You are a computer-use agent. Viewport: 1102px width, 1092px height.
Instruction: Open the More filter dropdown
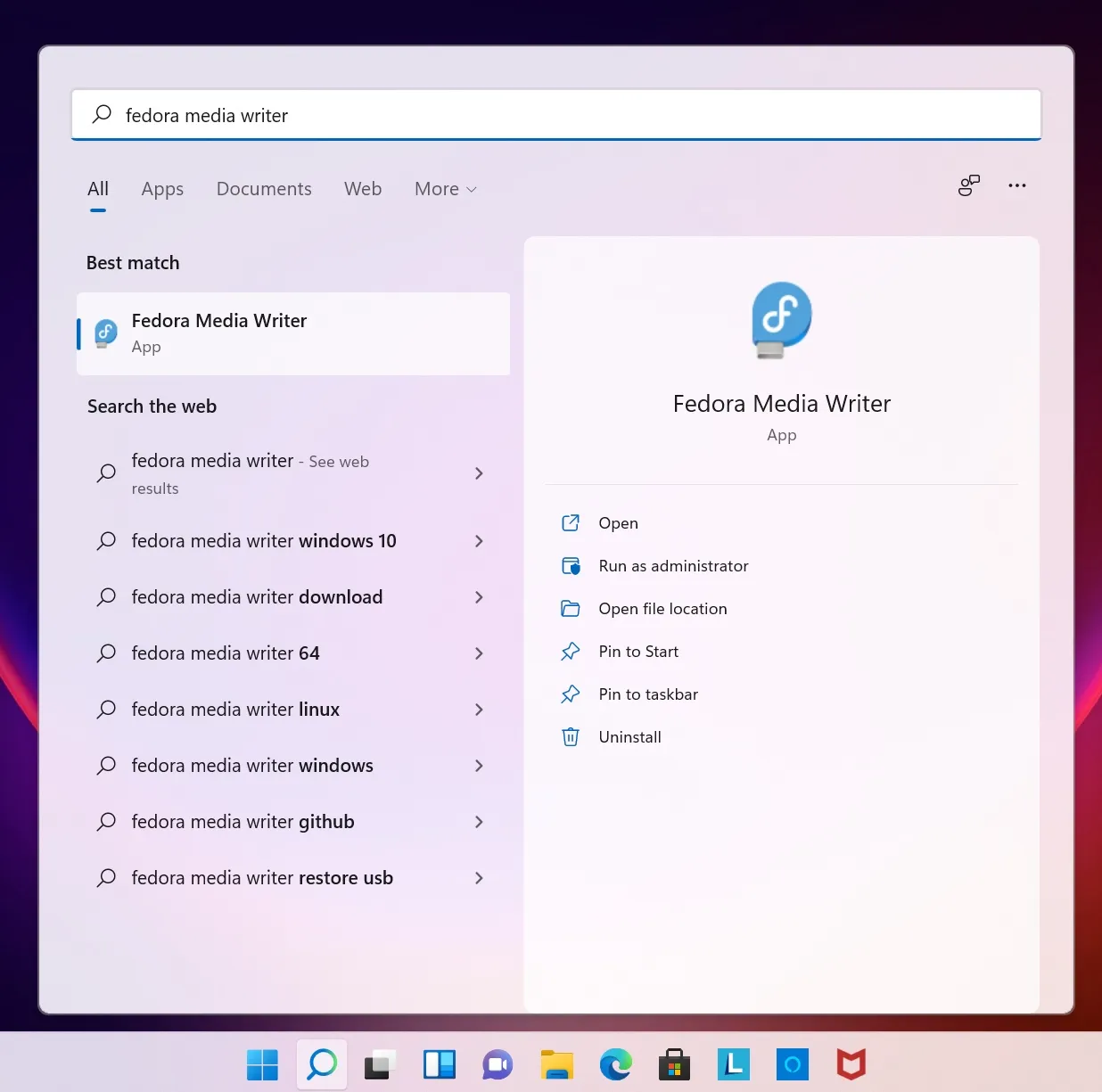coord(445,189)
